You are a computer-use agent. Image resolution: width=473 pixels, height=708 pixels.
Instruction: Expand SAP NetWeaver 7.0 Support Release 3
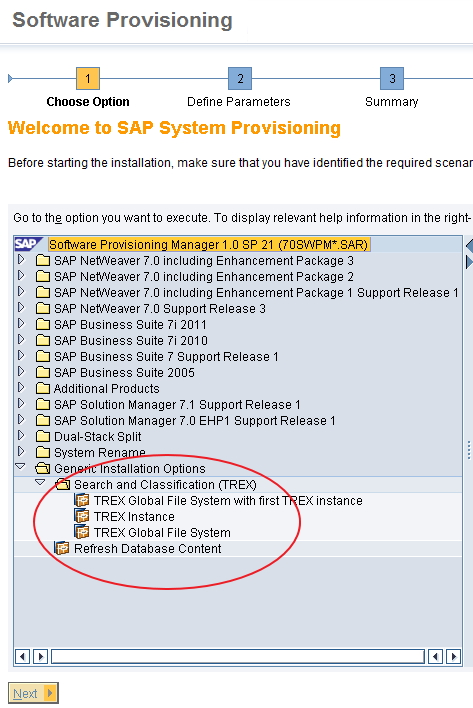point(21,307)
